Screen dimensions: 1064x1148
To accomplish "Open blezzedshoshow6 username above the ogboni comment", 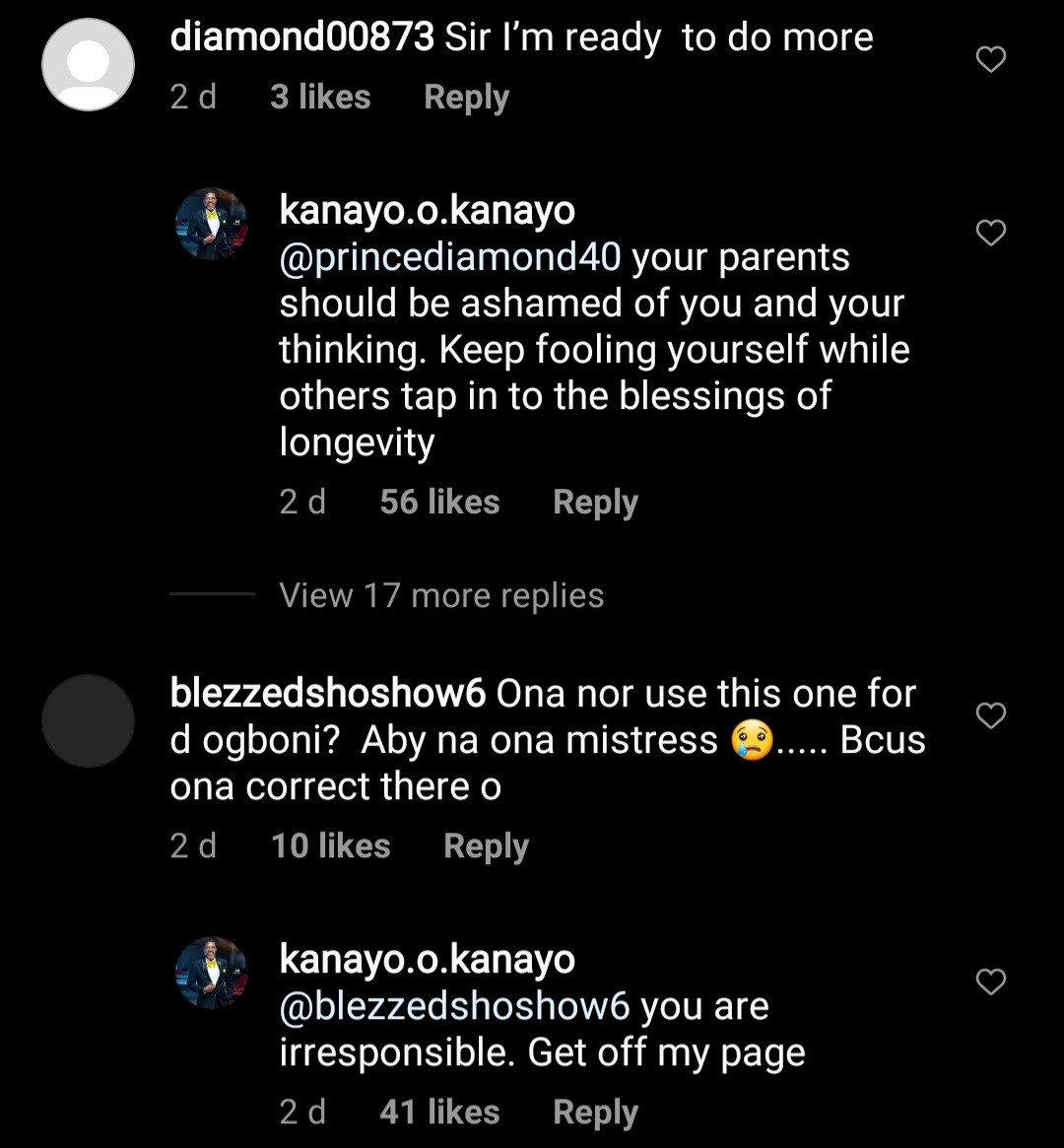I will pyautogui.click(x=327, y=694).
